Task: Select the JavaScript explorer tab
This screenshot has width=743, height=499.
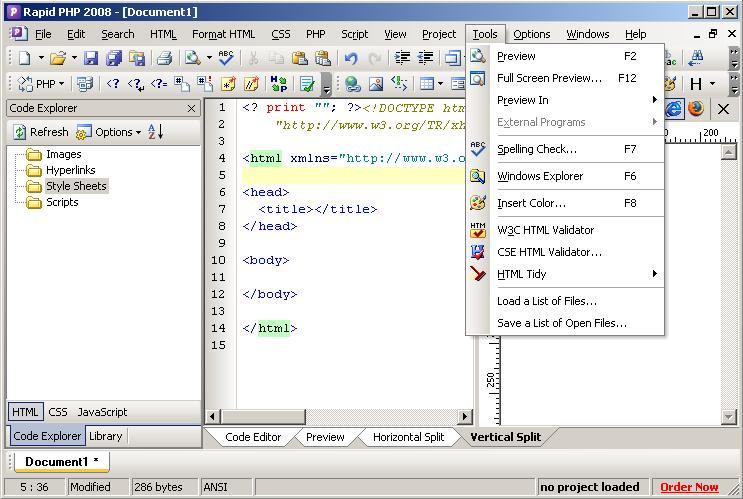Action: pos(102,412)
